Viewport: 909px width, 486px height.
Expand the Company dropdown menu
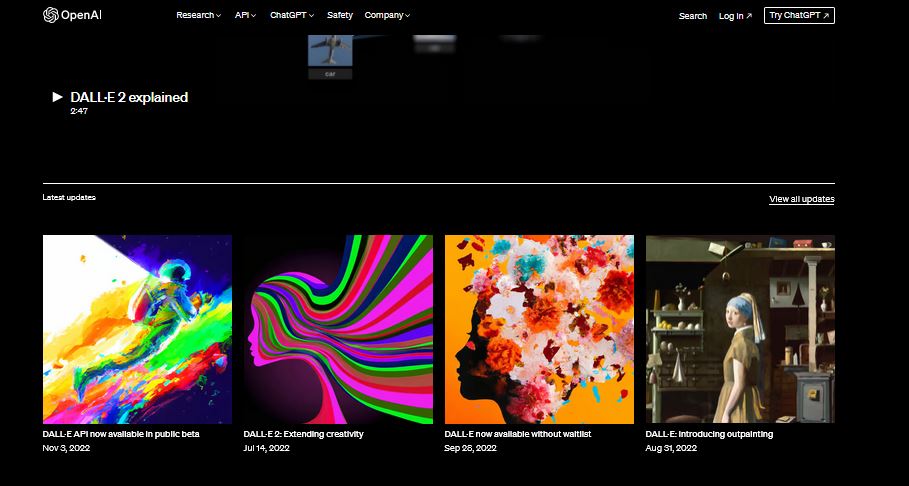387,16
